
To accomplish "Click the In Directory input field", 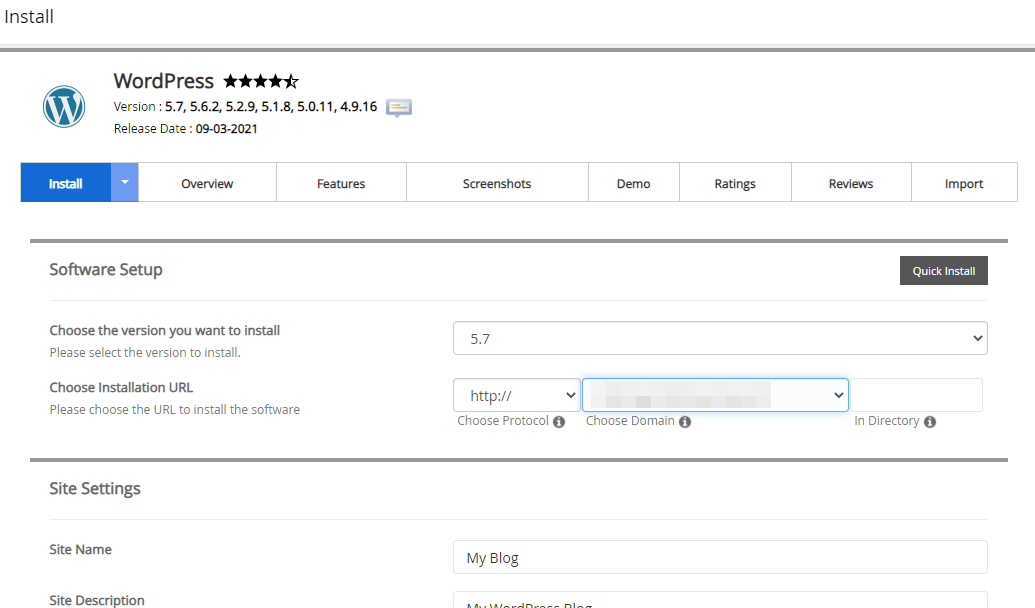I will [916, 395].
